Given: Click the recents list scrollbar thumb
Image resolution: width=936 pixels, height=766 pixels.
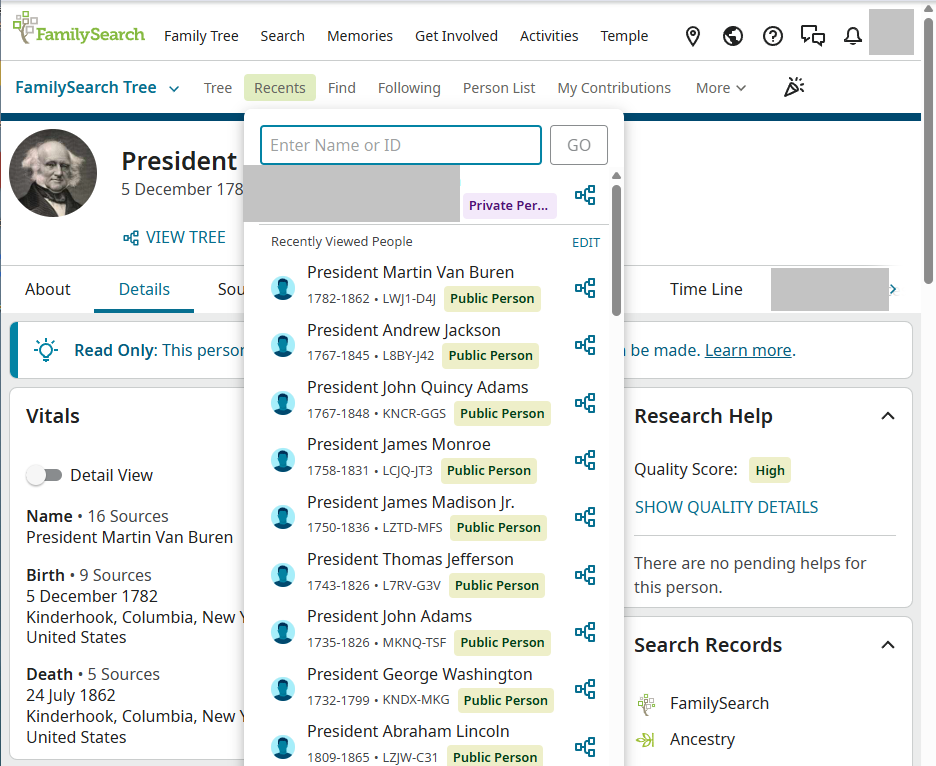Looking at the screenshot, I should coord(617,250).
